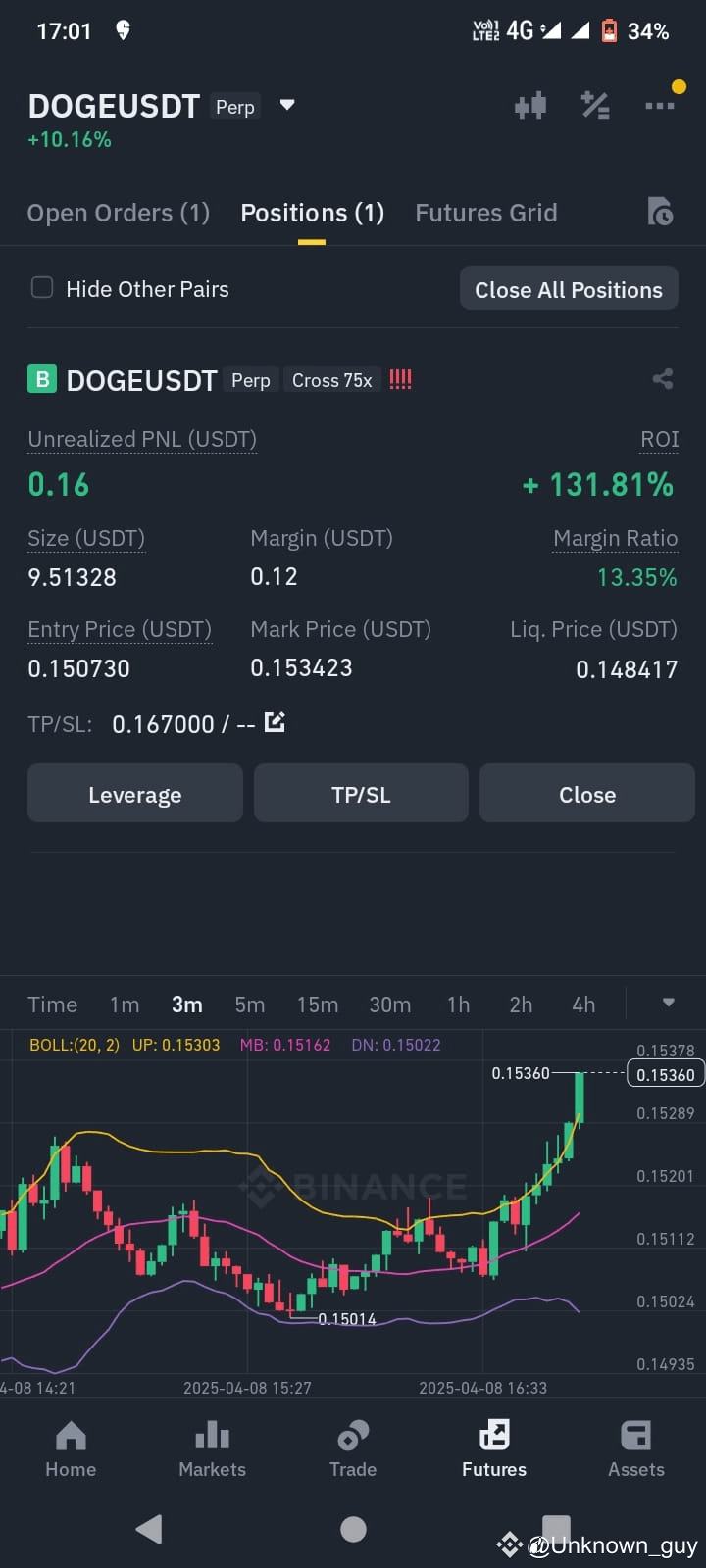Switch to the Open Orders (1) tab
Image resolution: width=706 pixels, height=1568 pixels.
119,213
